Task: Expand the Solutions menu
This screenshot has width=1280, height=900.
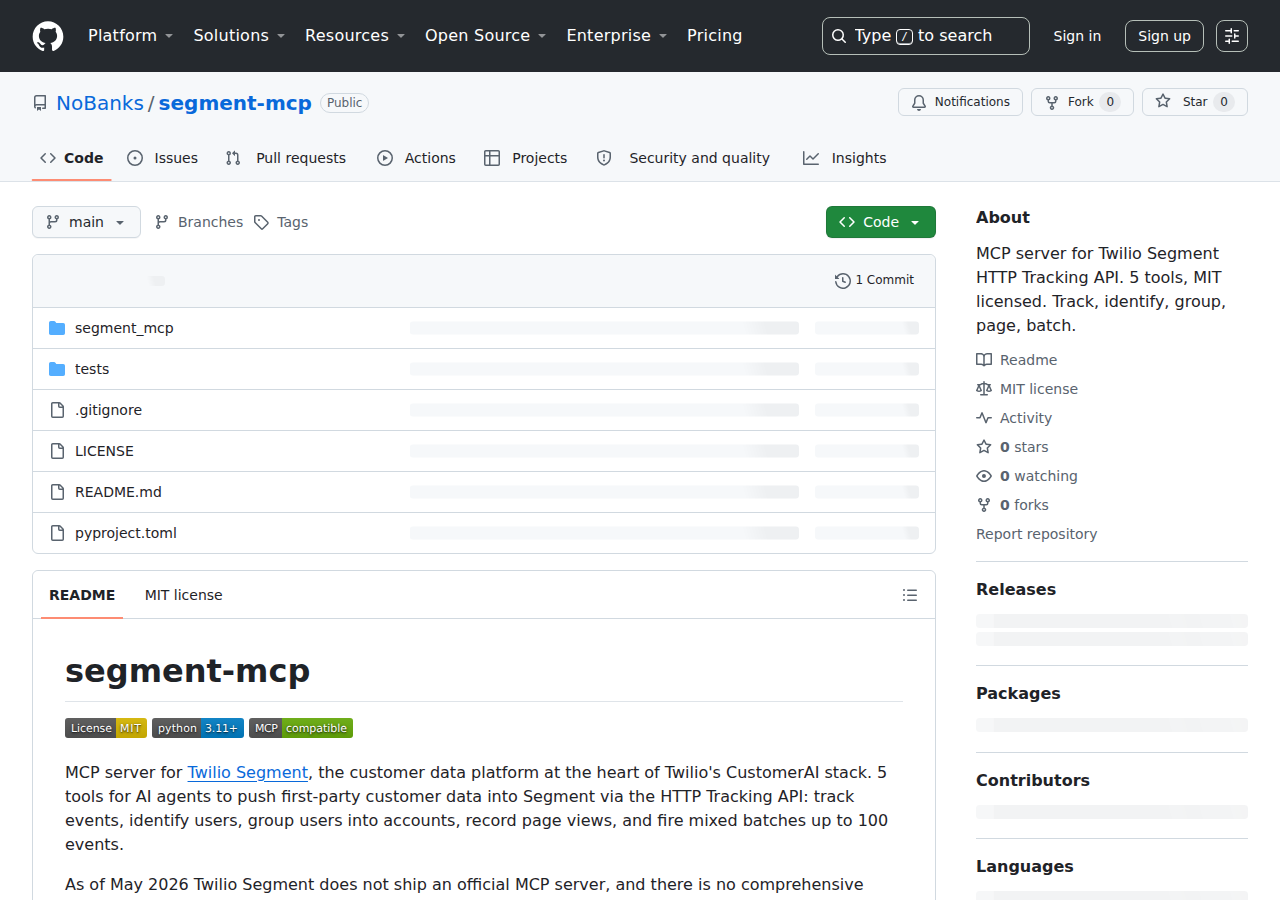Action: point(239,36)
